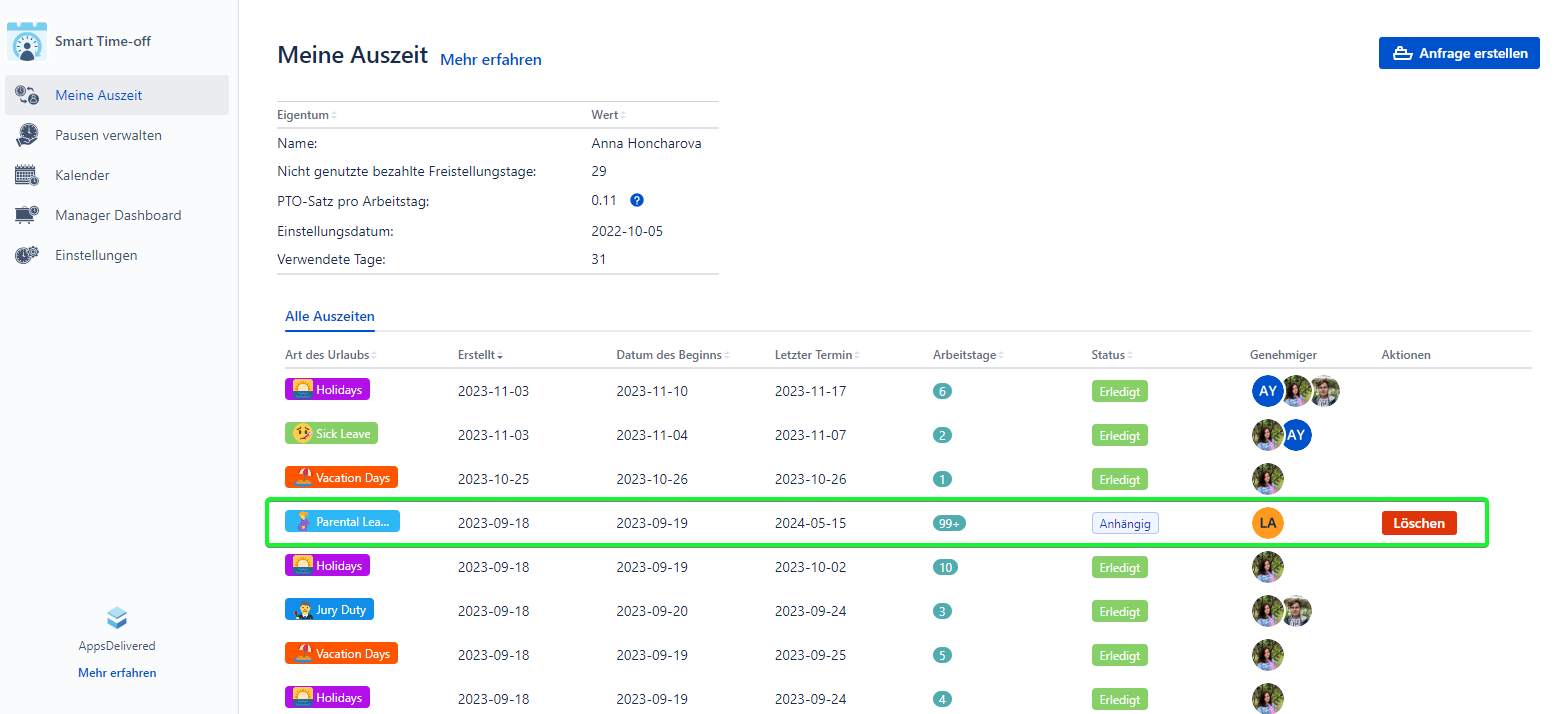Click the Kalender sidebar icon

(27, 175)
